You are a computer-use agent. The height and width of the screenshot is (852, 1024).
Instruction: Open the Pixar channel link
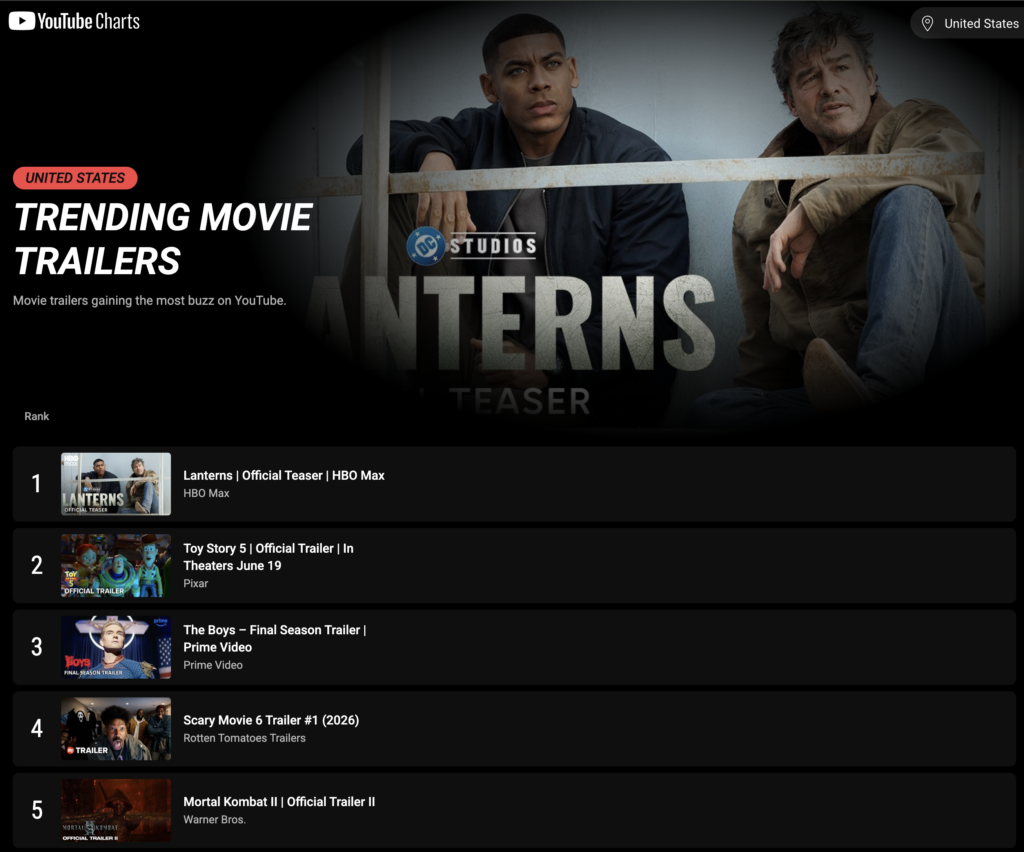(195, 583)
